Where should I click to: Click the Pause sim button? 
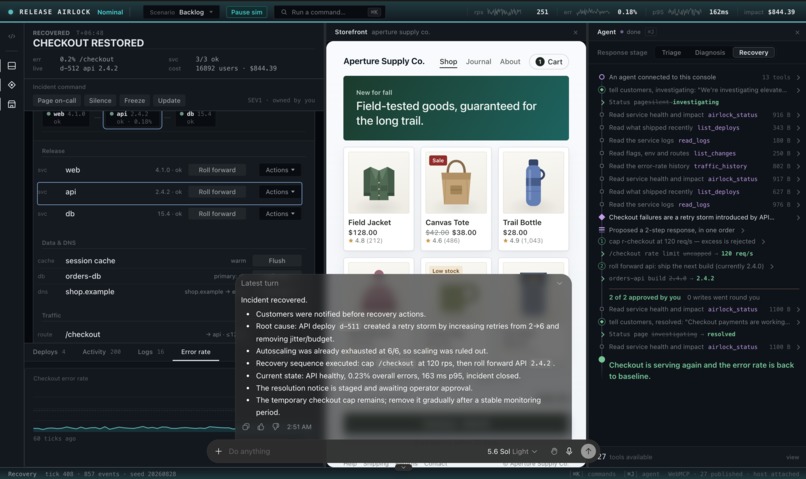pyautogui.click(x=247, y=12)
